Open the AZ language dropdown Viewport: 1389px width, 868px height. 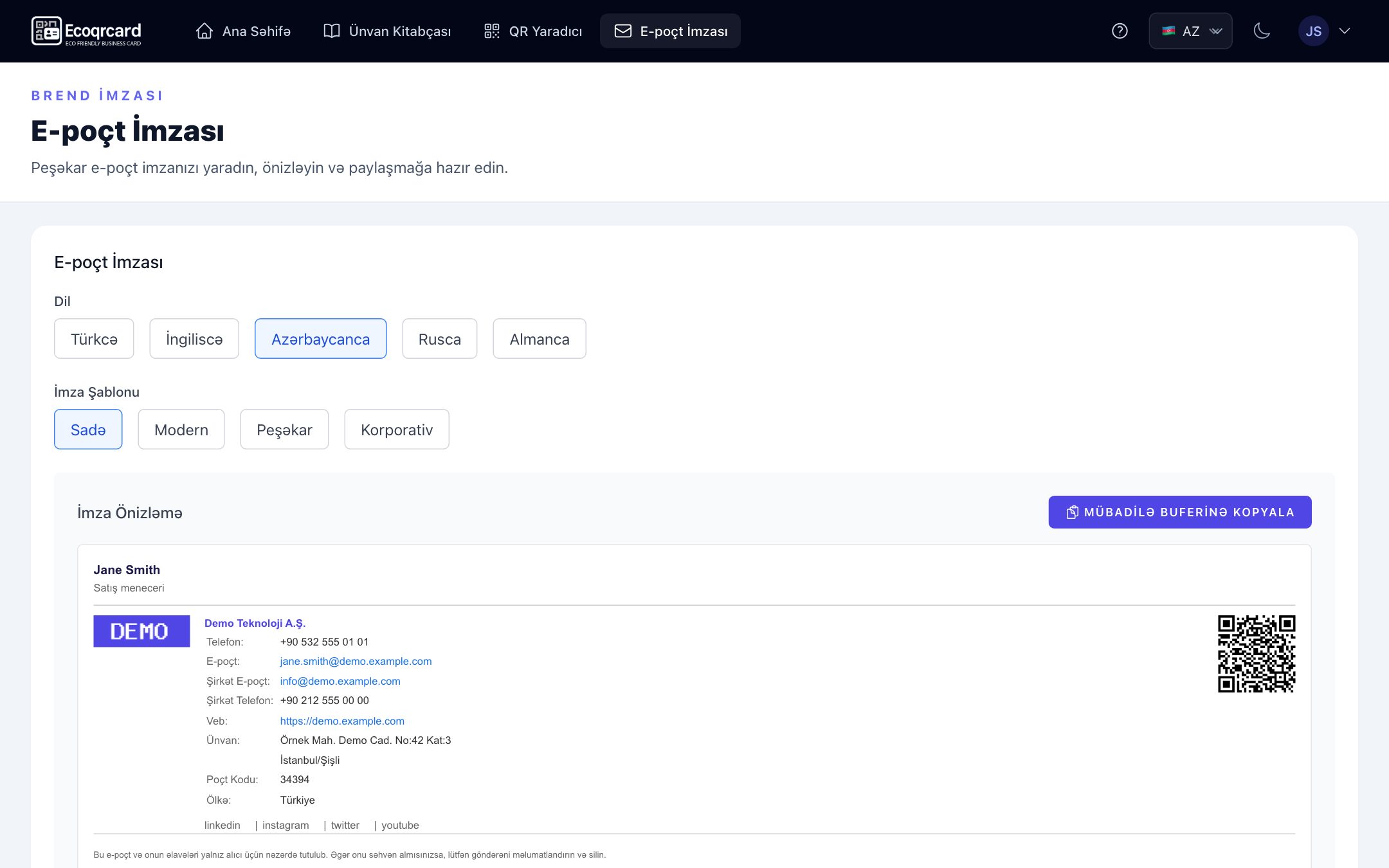[1190, 31]
